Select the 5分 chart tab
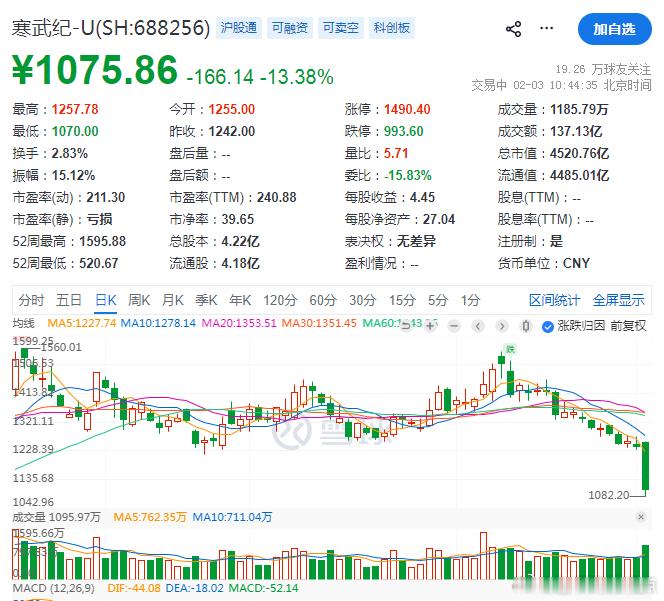Image resolution: width=664 pixels, height=601 pixels. (x=437, y=300)
